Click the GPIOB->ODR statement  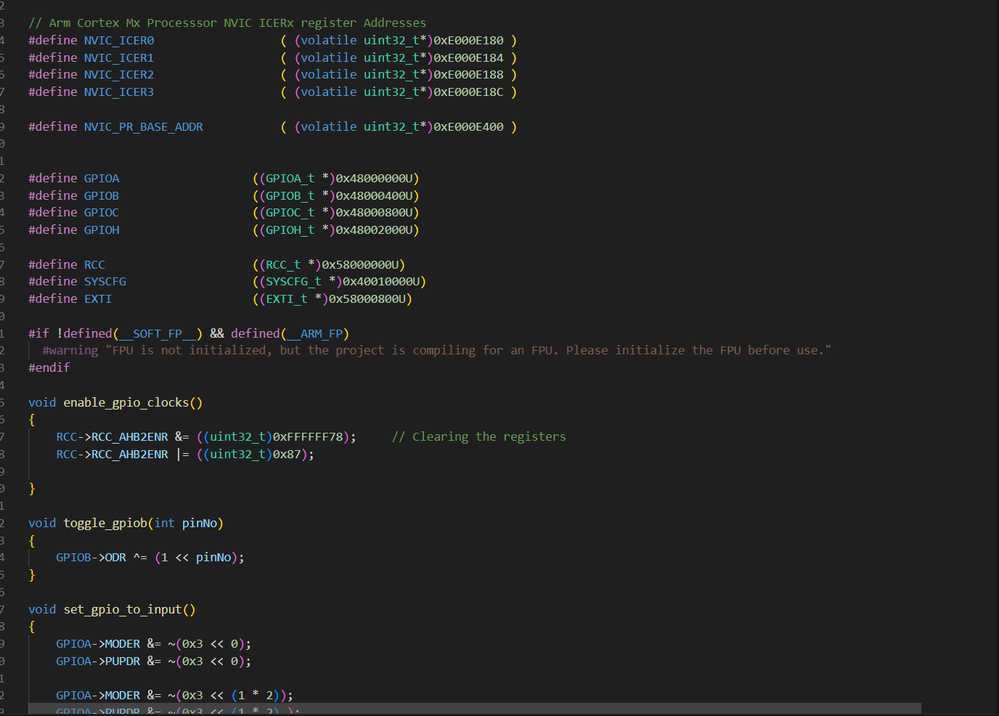coord(150,557)
